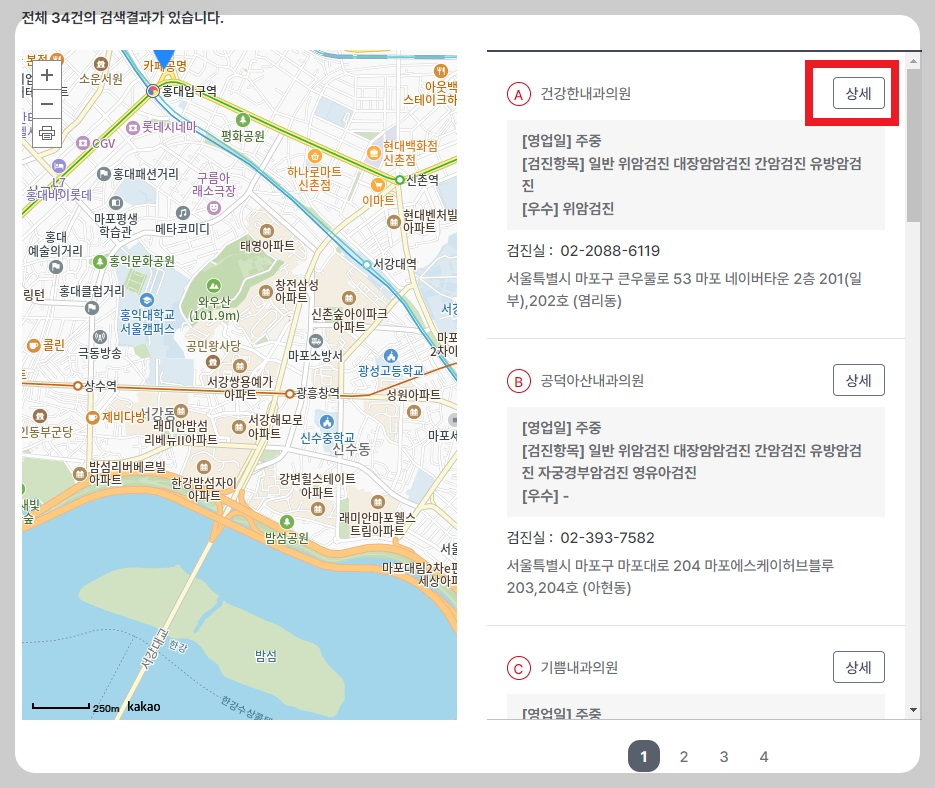
Task: Open the last results page 4
Action: (763, 756)
